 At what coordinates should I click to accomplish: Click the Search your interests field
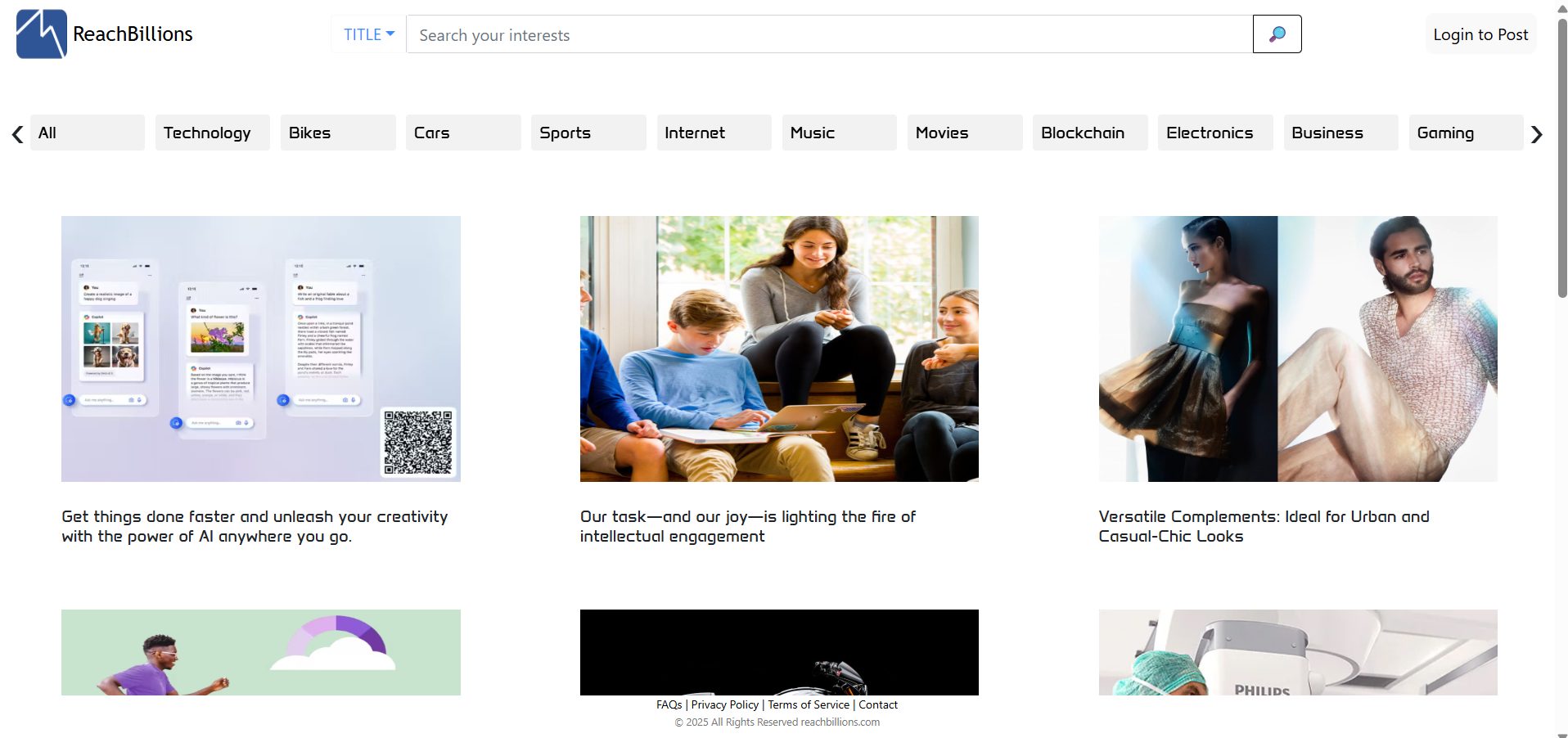click(x=828, y=35)
